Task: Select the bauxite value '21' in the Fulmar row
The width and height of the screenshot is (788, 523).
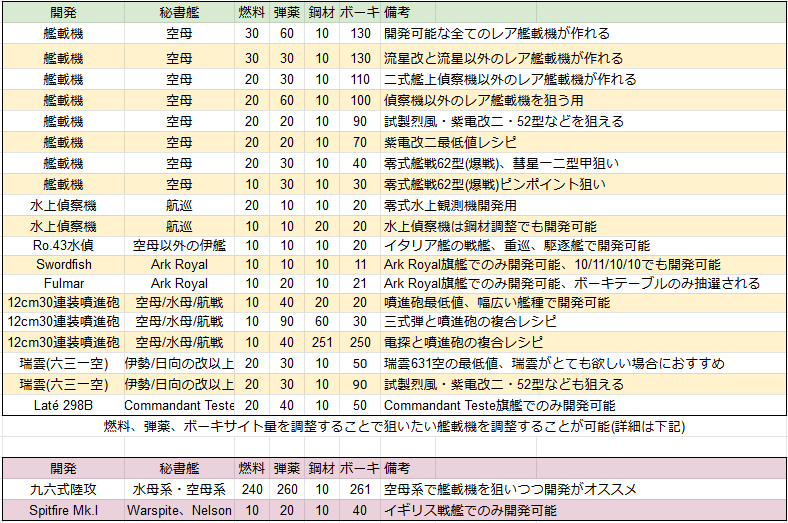Action: point(360,284)
